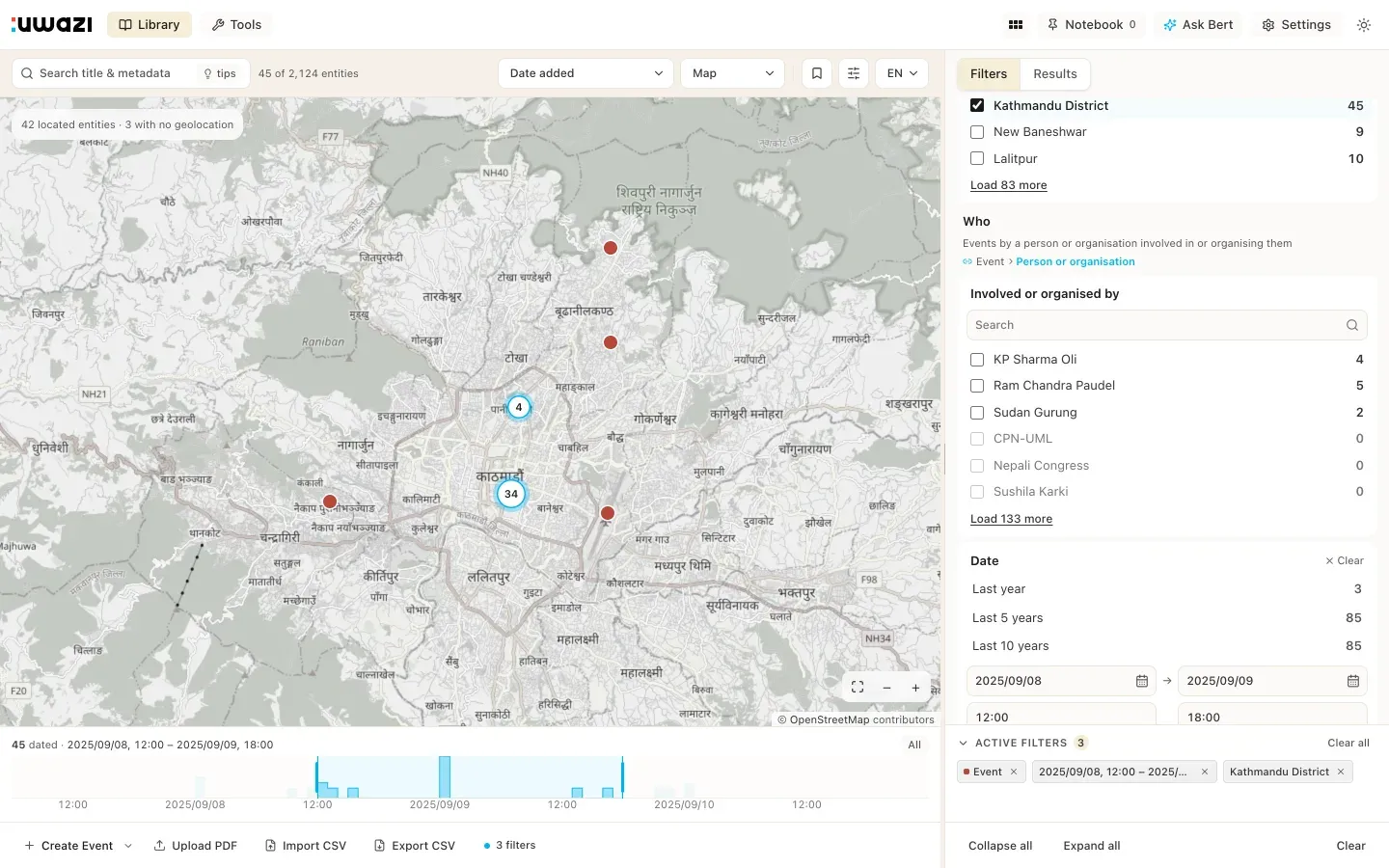The image size is (1389, 868).
Task: Open the EN language dropdown
Action: 902,73
